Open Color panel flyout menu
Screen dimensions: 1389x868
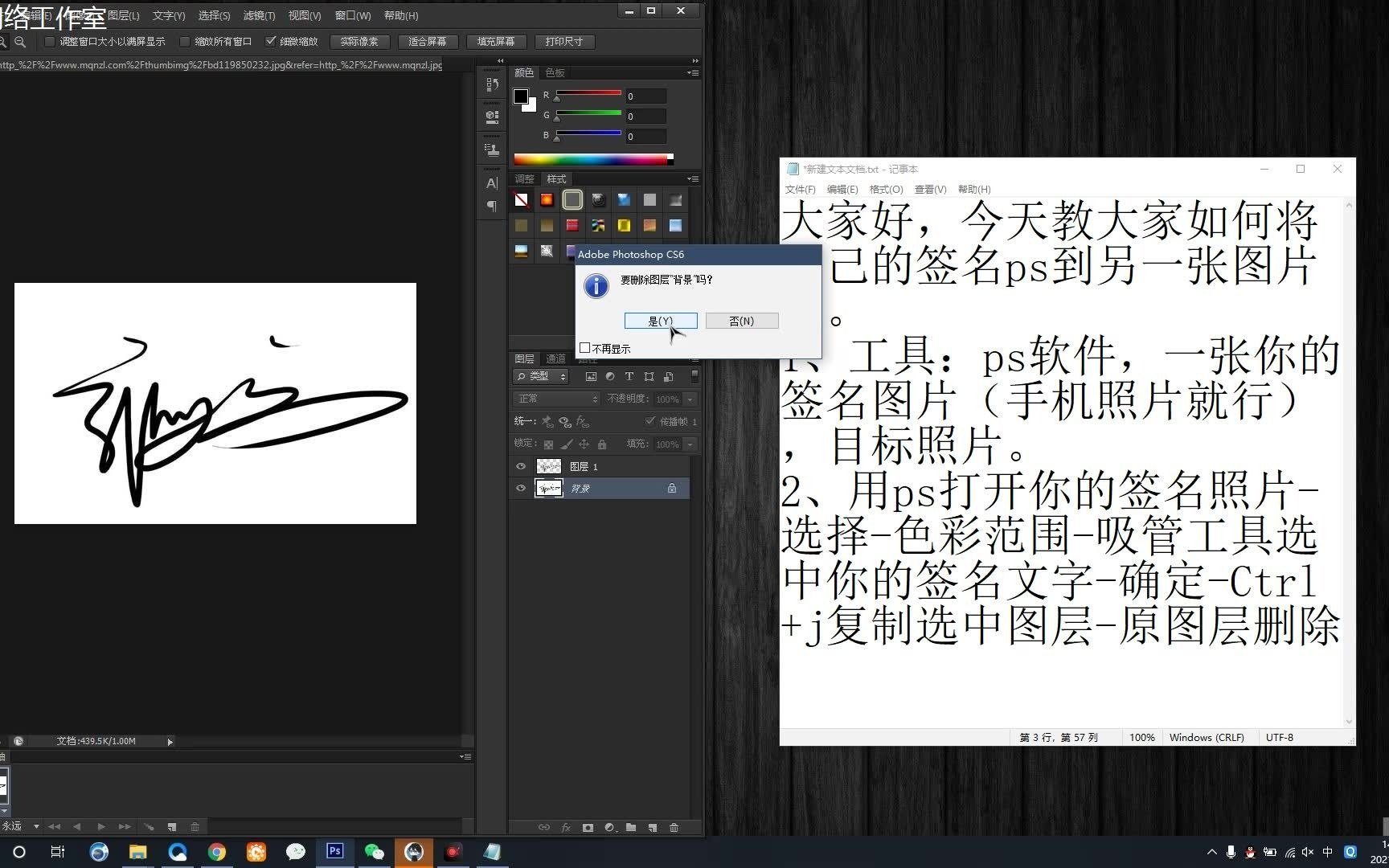693,72
